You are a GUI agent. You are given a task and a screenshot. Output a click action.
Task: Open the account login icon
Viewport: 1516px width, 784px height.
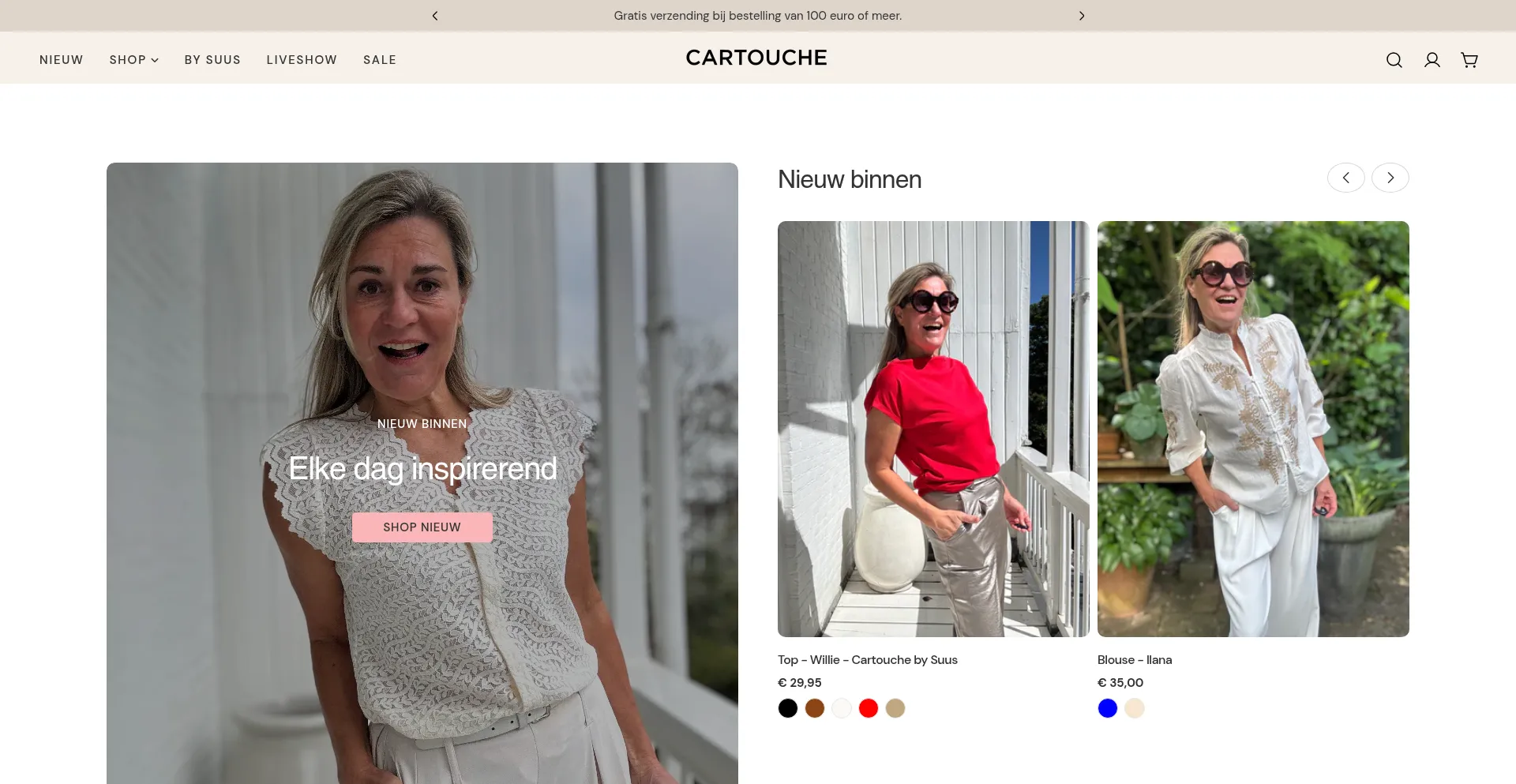click(1432, 60)
